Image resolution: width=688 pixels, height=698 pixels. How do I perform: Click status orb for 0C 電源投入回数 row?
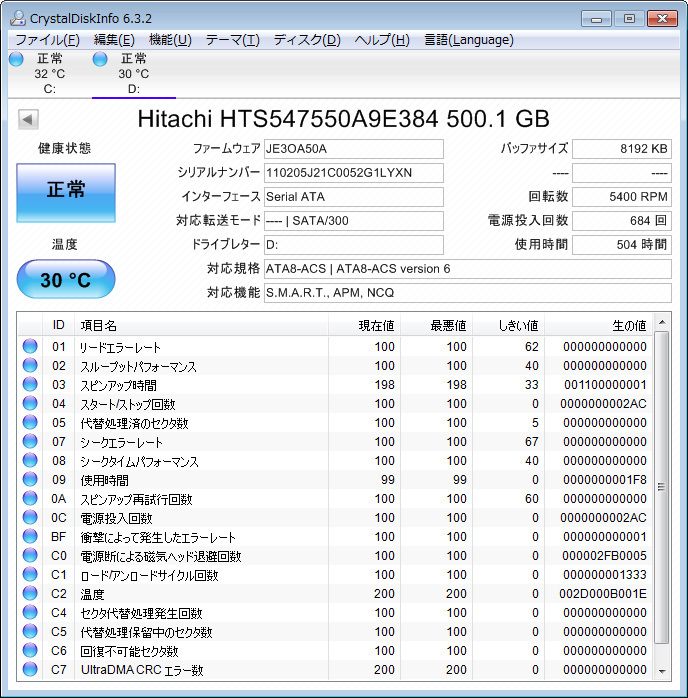click(30, 517)
